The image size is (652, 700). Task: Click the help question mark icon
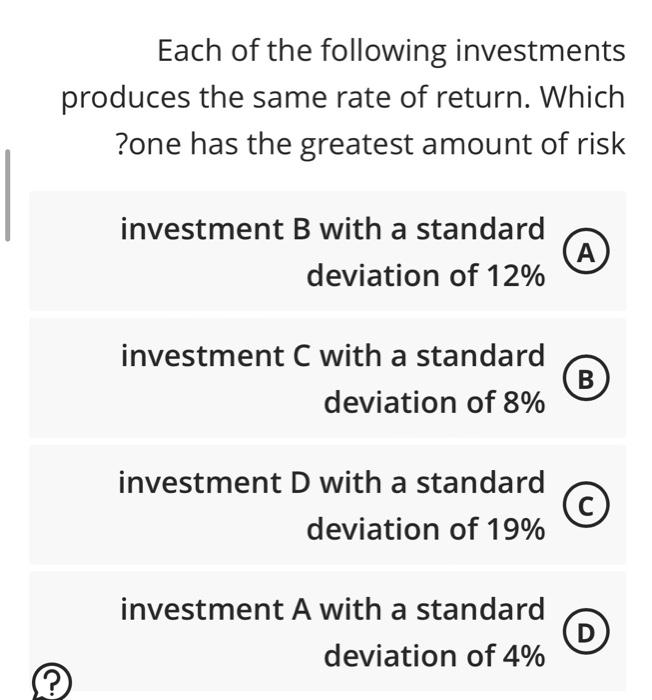pos(53,682)
